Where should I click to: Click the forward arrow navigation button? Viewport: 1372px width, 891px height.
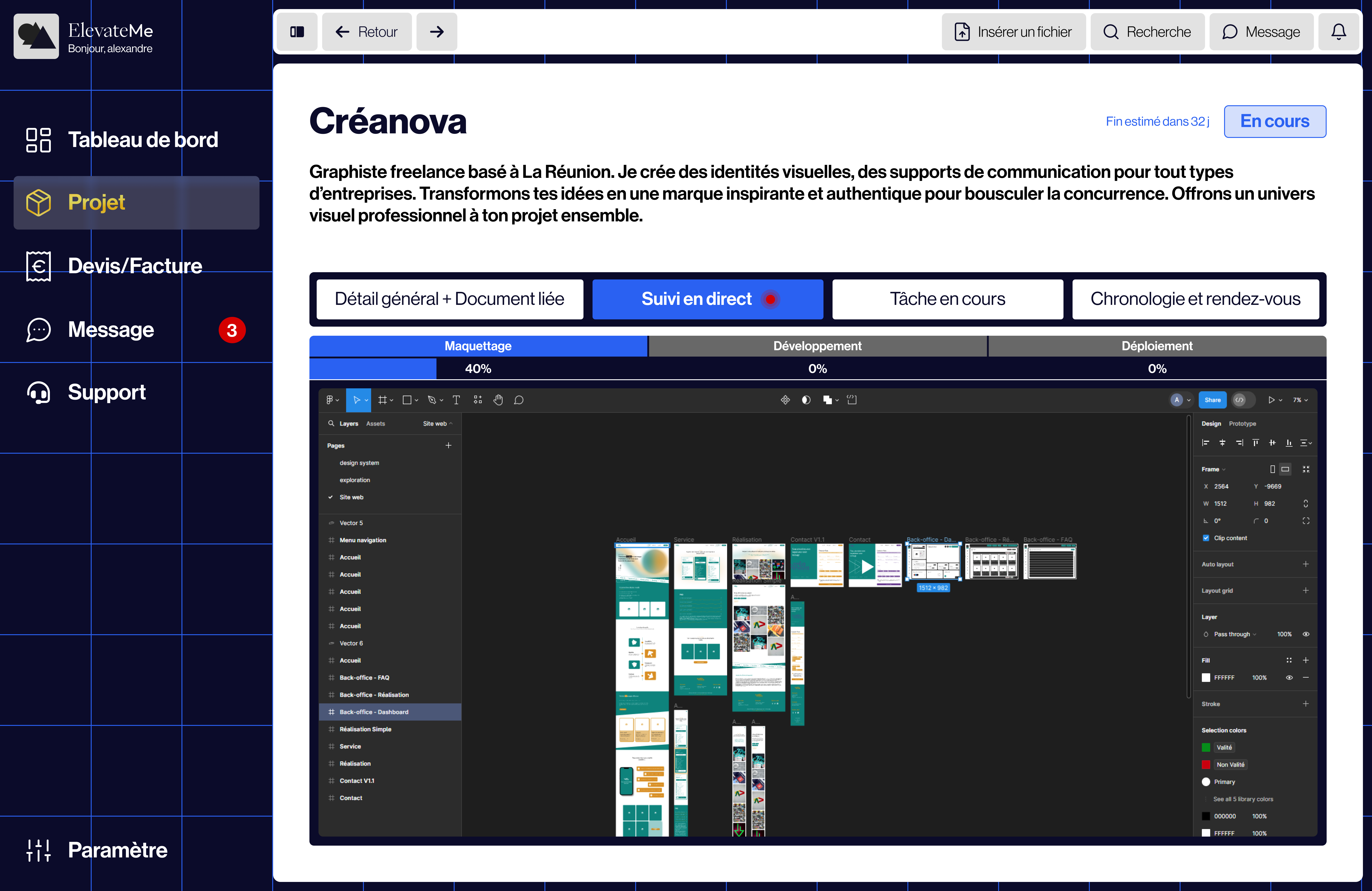coord(436,32)
